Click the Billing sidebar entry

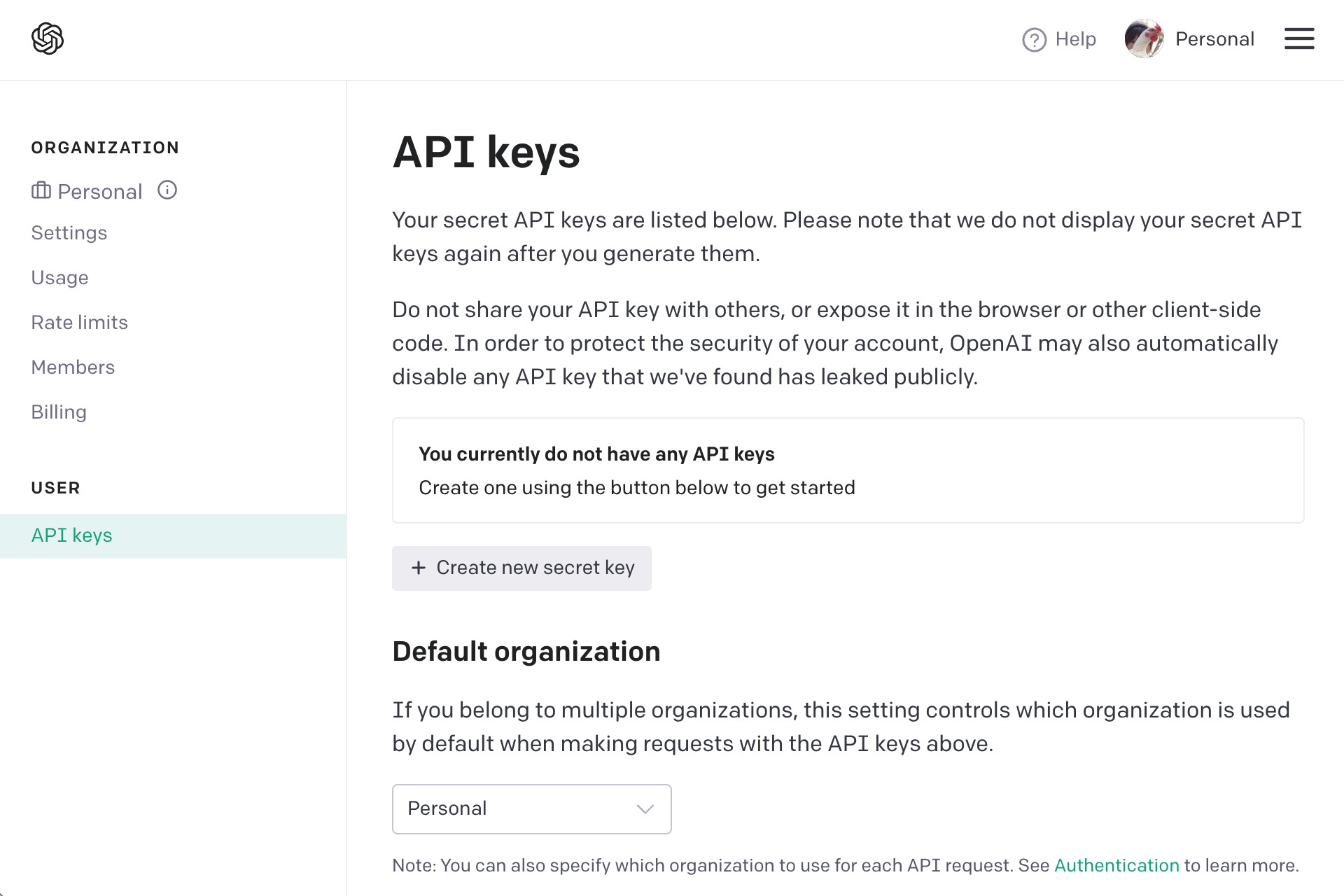coord(58,412)
